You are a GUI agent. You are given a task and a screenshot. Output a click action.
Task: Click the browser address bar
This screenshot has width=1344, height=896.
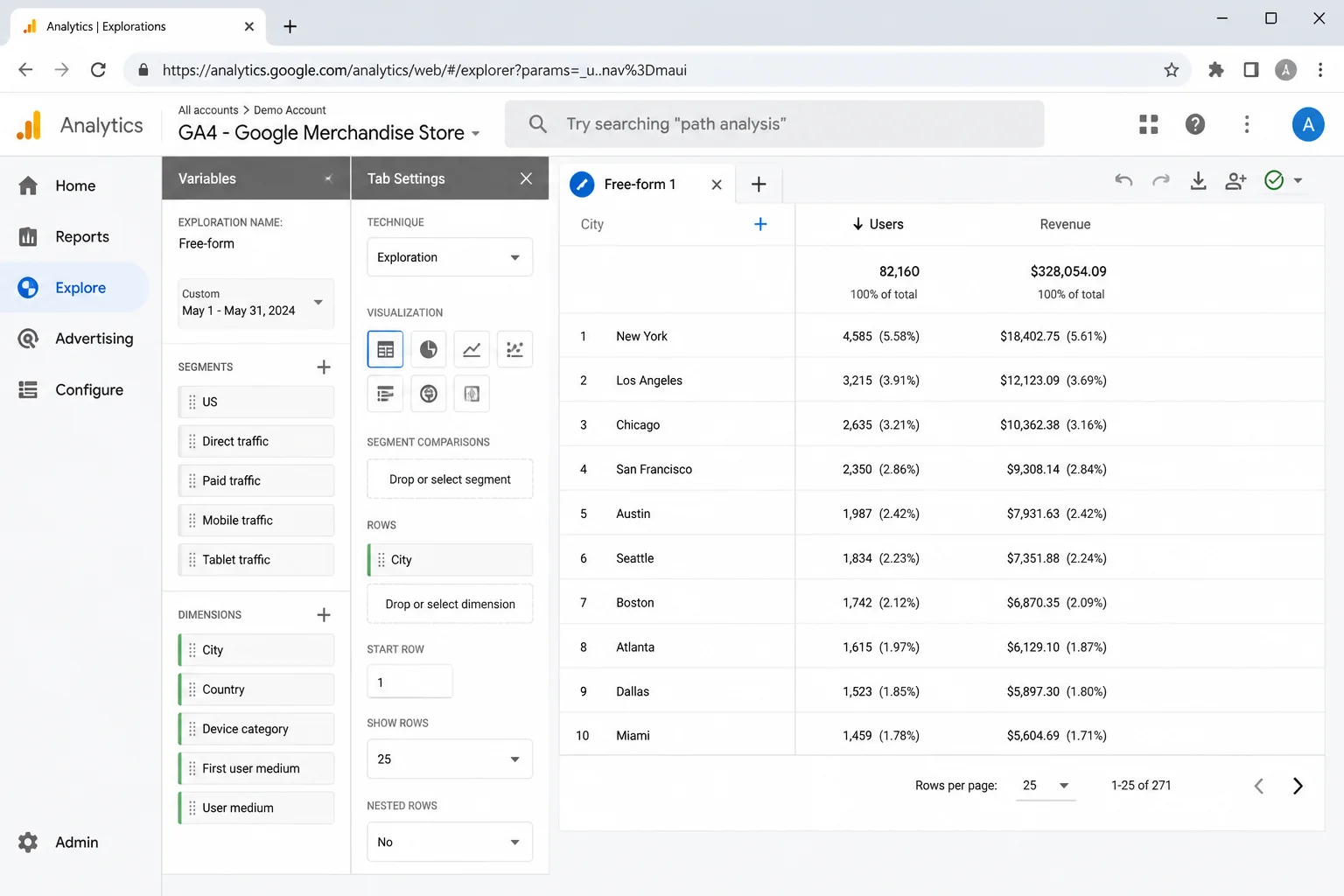pyautogui.click(x=656, y=70)
